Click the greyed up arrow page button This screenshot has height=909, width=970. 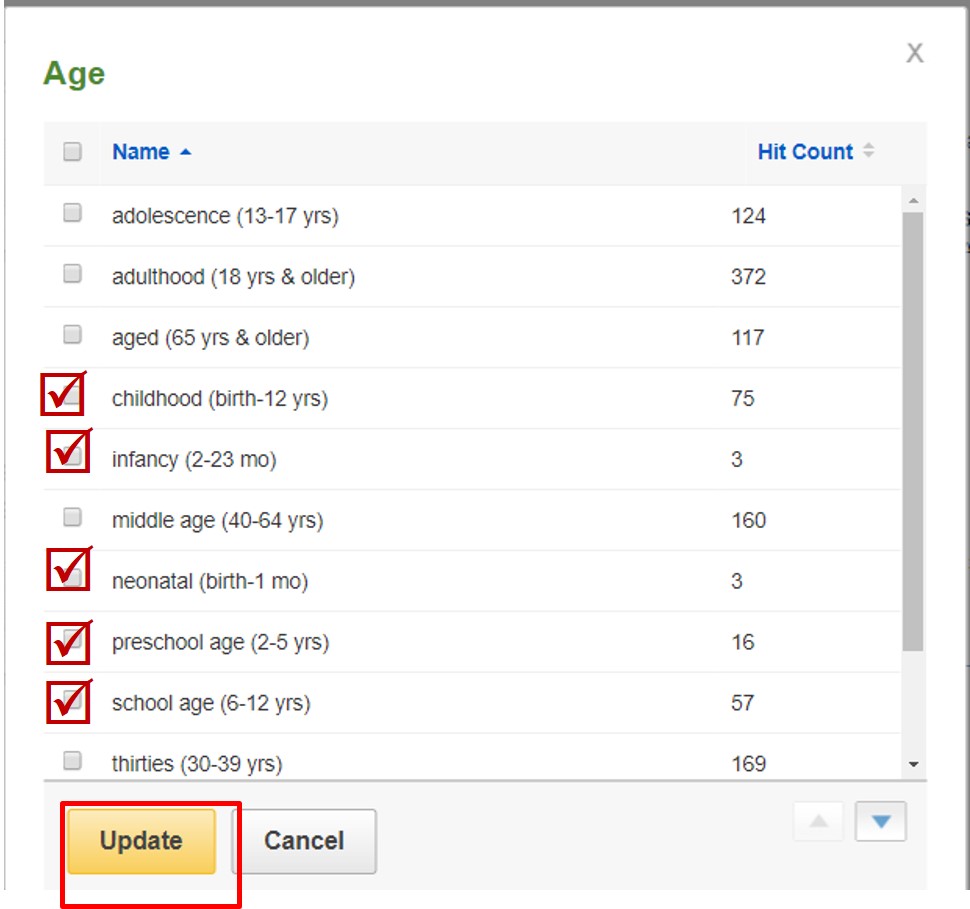818,821
